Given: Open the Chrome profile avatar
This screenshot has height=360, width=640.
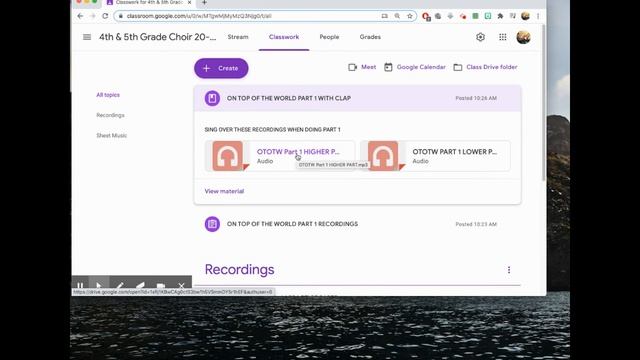Looking at the screenshot, I should coord(525,16).
